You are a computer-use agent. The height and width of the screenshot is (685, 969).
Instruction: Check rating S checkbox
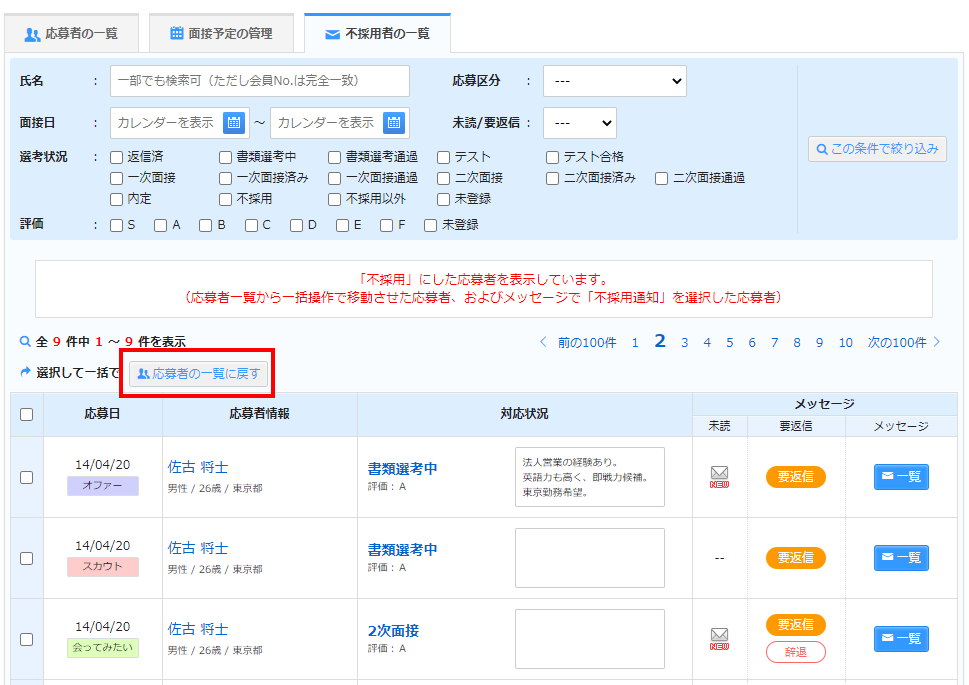(x=116, y=226)
